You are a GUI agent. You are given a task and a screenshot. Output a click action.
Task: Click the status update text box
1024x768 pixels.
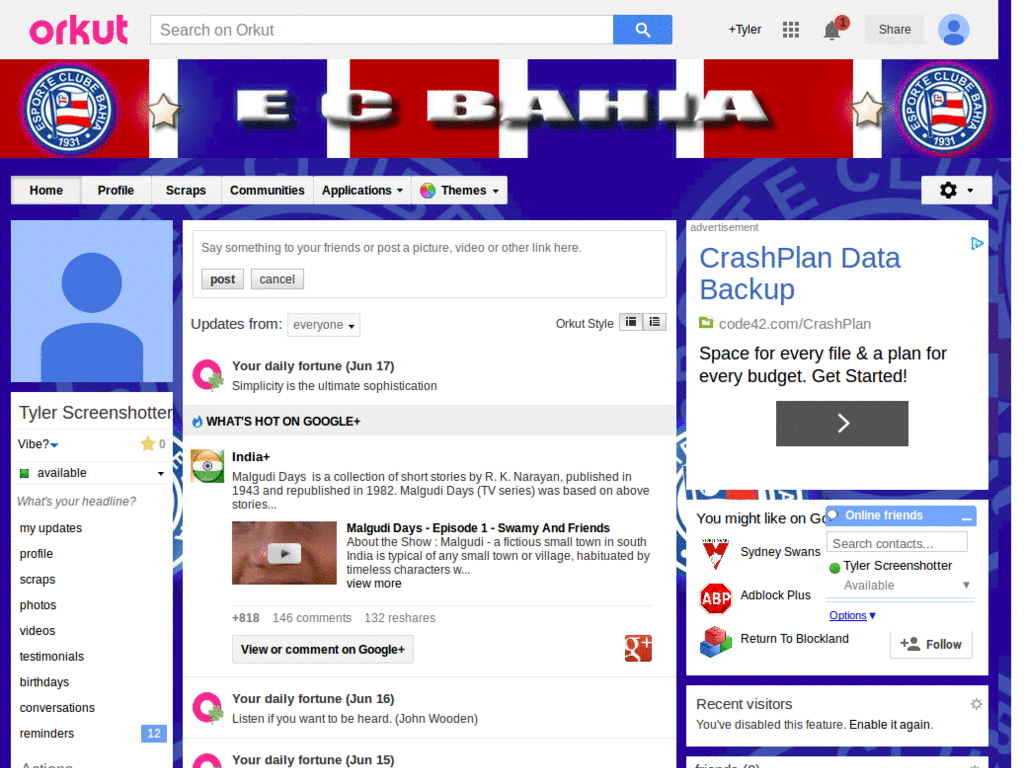[x=430, y=248]
